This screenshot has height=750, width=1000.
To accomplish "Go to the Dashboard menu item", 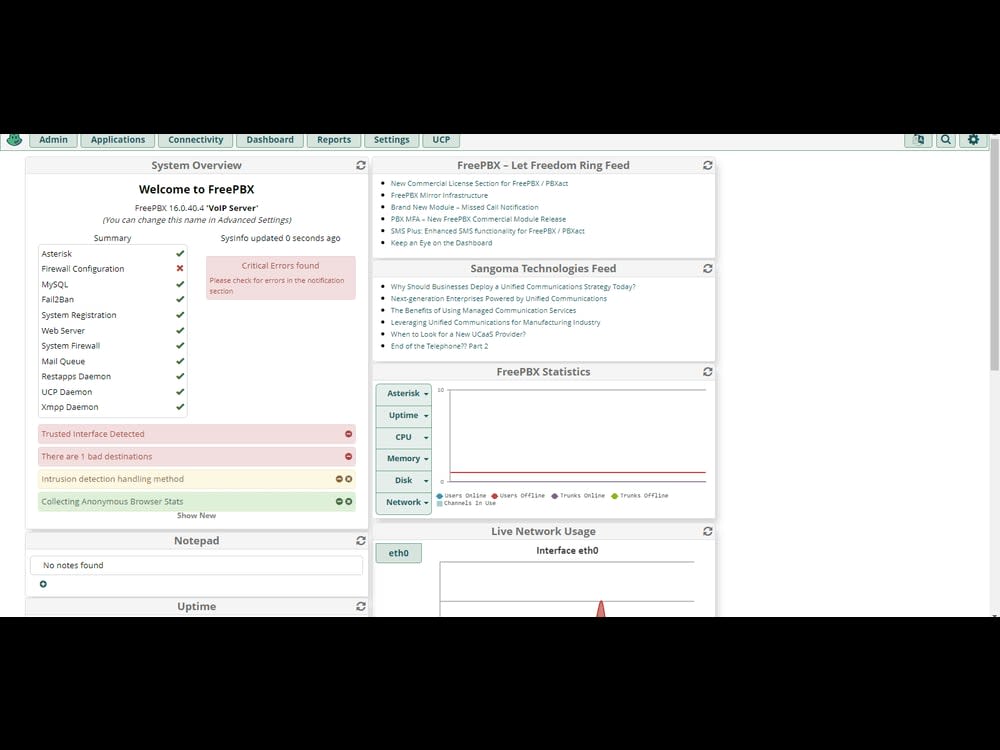I will click(270, 140).
